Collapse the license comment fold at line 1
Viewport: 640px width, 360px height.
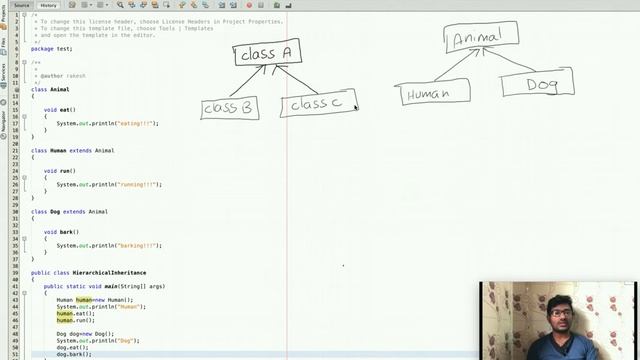coord(24,15)
